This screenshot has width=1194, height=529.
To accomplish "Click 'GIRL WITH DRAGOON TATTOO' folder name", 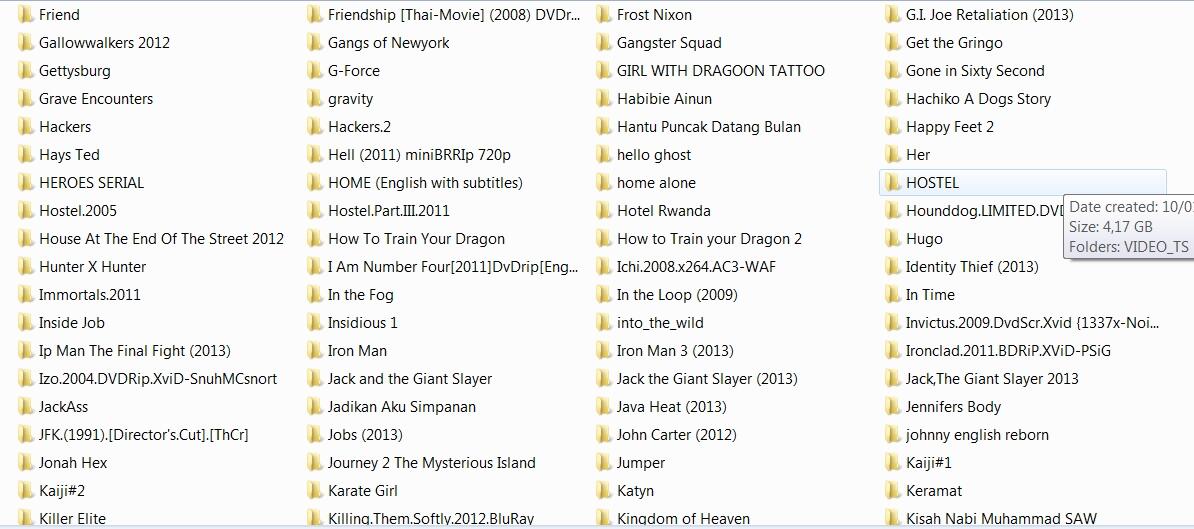I will (x=720, y=71).
